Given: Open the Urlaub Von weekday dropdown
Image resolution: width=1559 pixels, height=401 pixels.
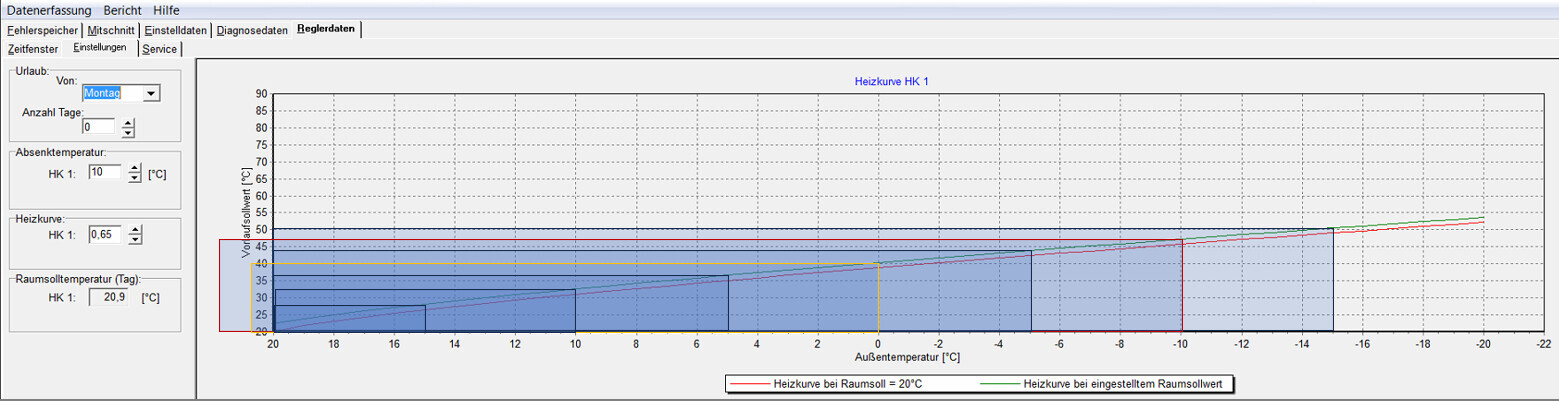Looking at the screenshot, I should click(151, 93).
